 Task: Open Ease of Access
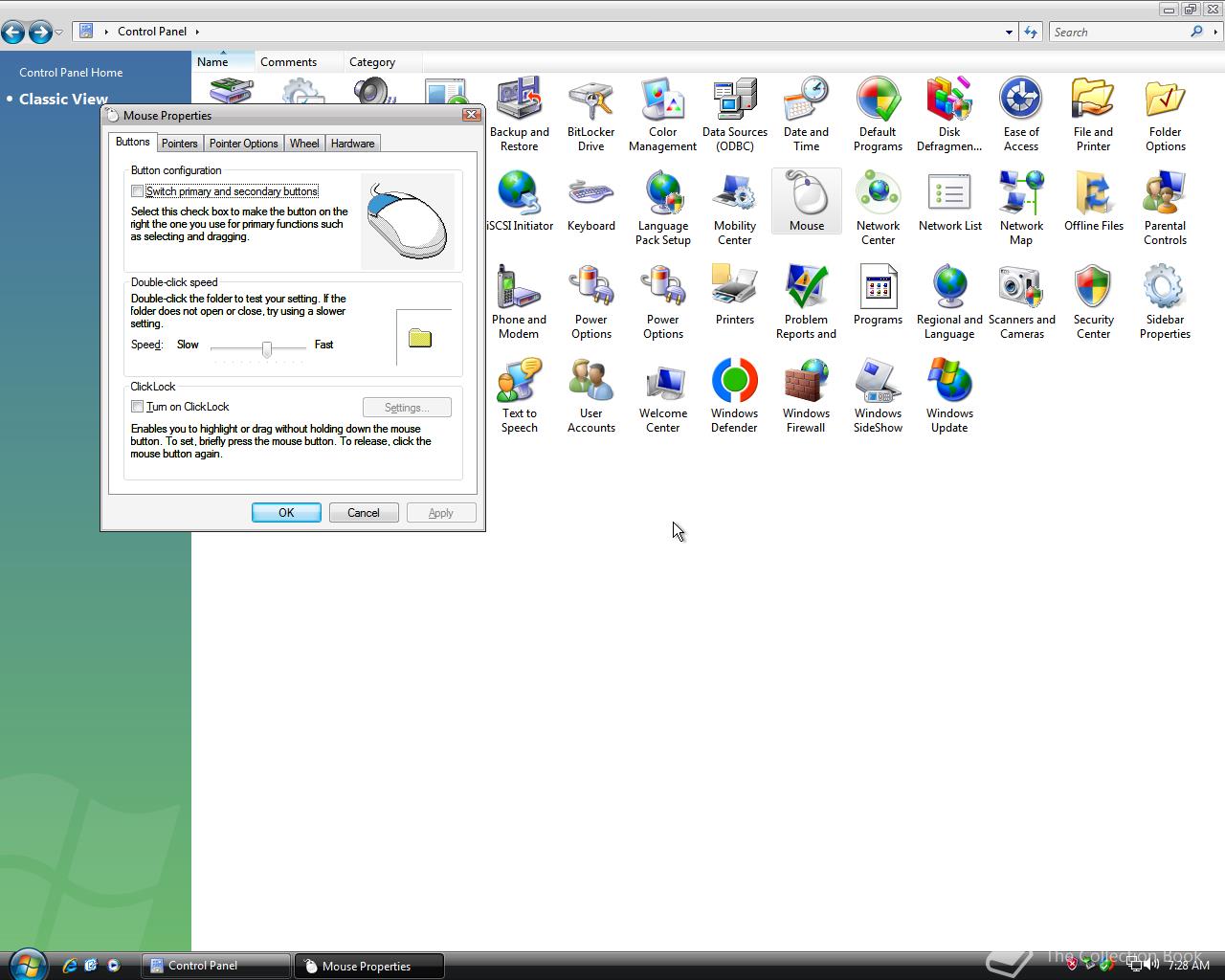tap(1021, 115)
